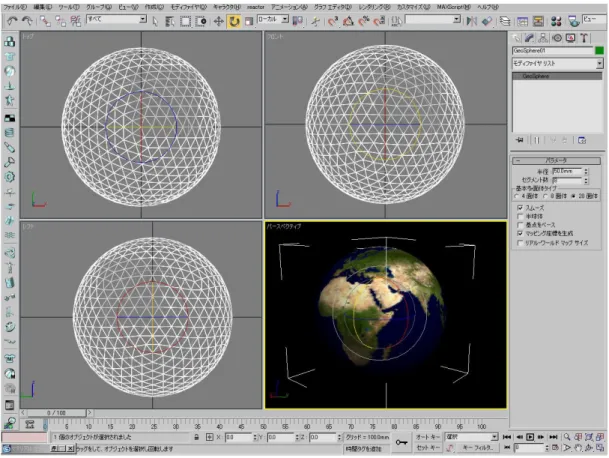The image size is (609, 458).
Task: Open the reactor menu
Action: [x=255, y=7]
